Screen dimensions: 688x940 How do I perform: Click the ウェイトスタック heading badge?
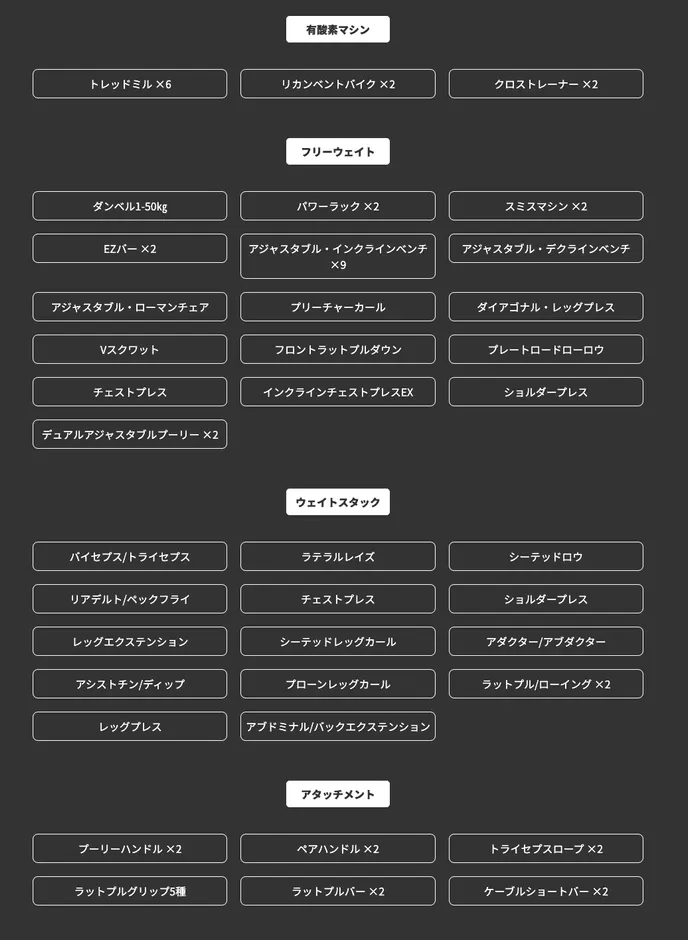tap(337, 502)
